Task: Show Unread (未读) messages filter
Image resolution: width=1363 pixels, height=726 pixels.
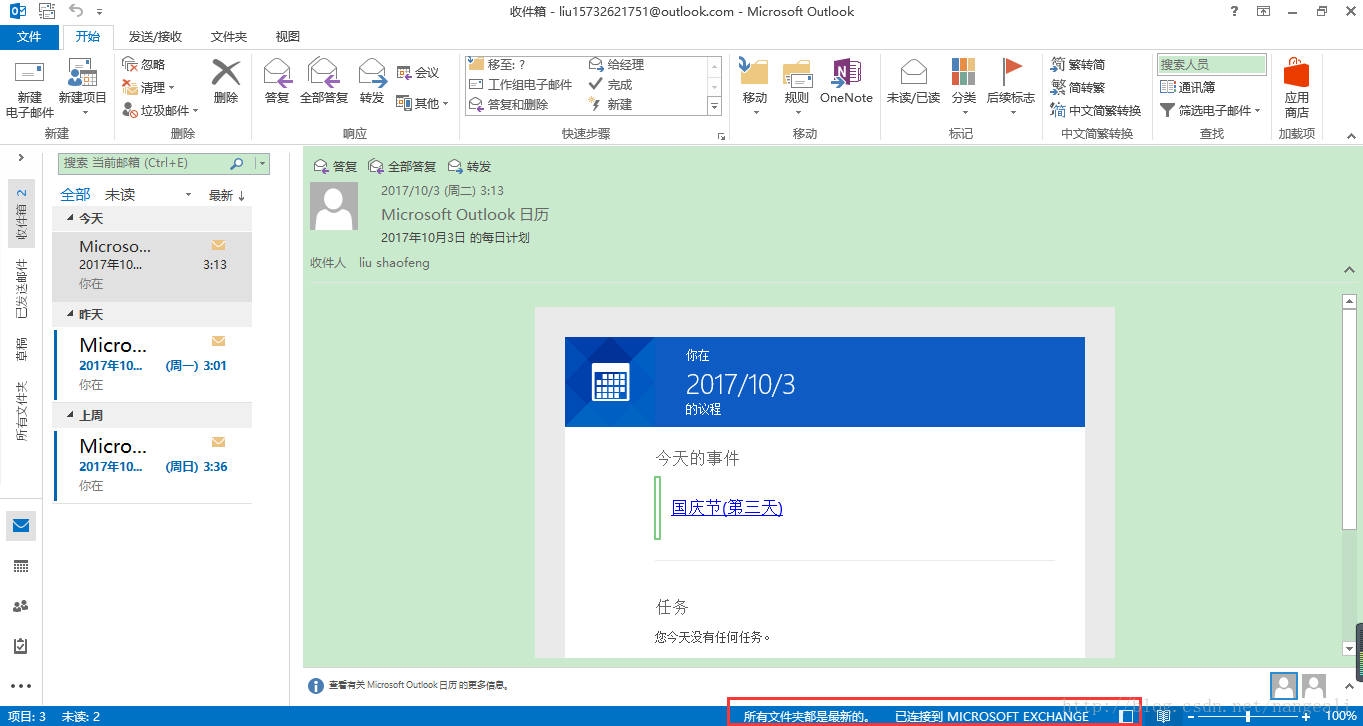Action: pos(120,195)
